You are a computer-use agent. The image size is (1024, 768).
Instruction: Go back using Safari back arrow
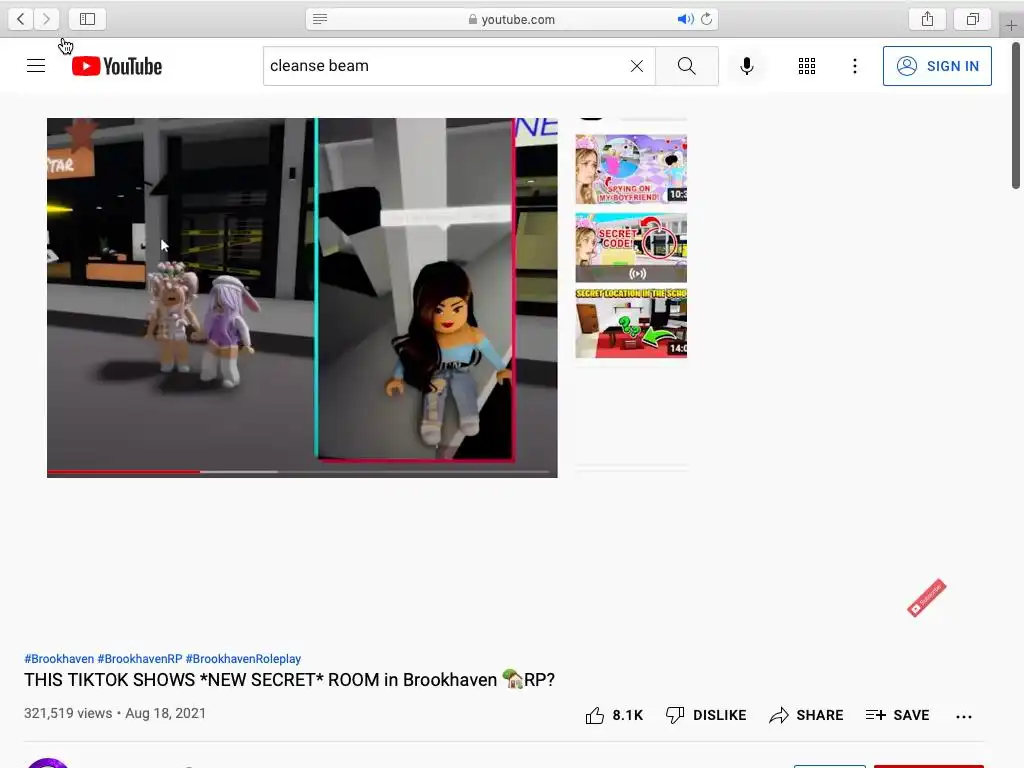(21, 19)
